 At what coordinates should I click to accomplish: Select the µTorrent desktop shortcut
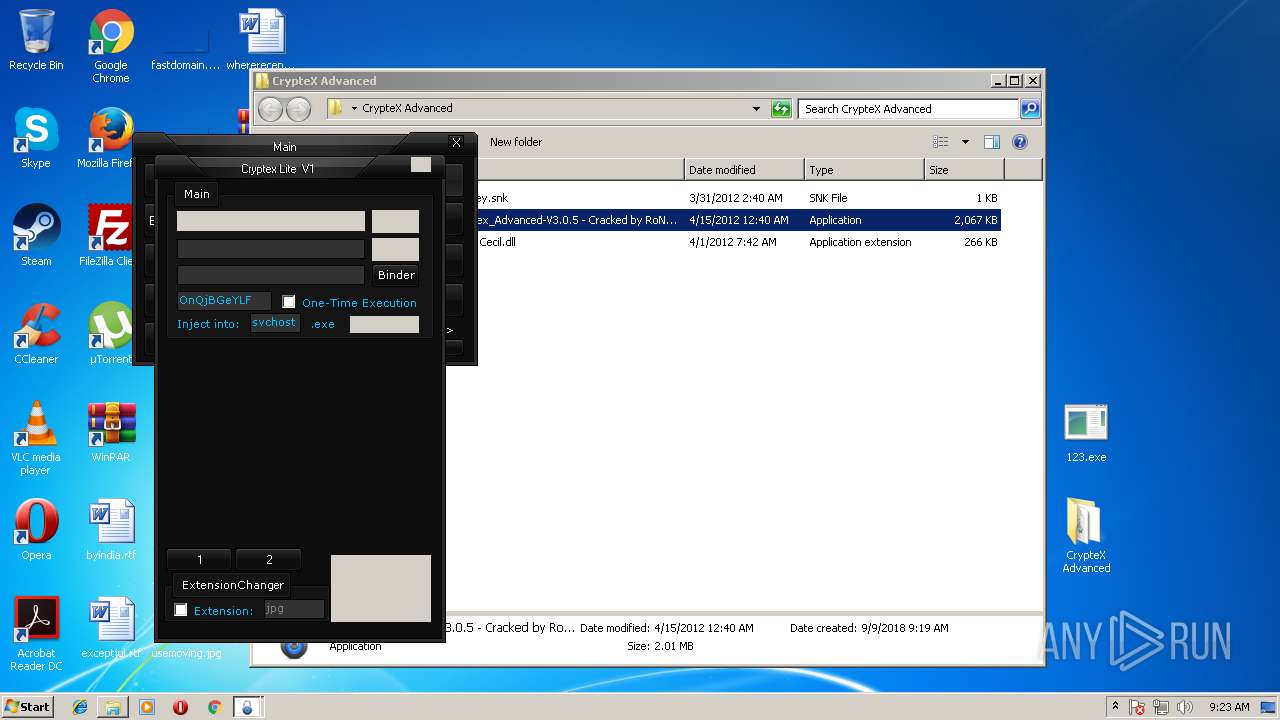(111, 334)
